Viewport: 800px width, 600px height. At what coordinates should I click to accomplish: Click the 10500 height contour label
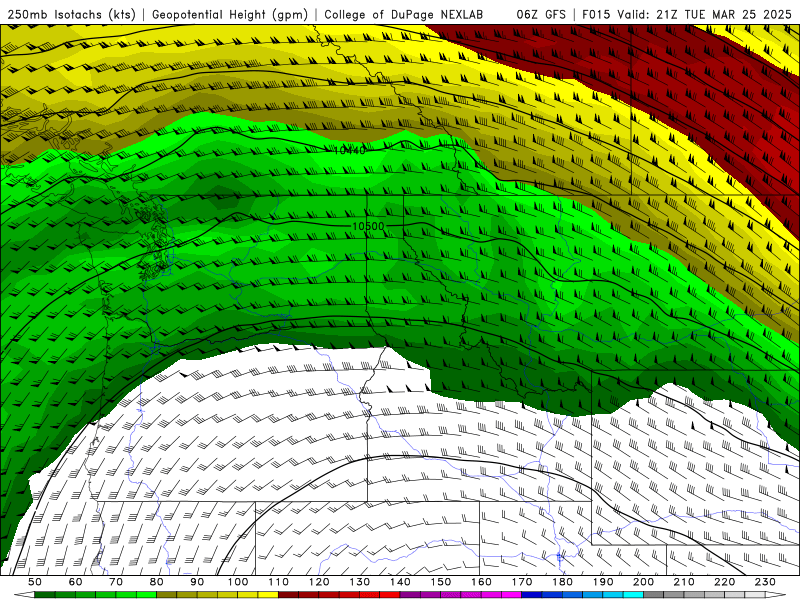(x=368, y=226)
